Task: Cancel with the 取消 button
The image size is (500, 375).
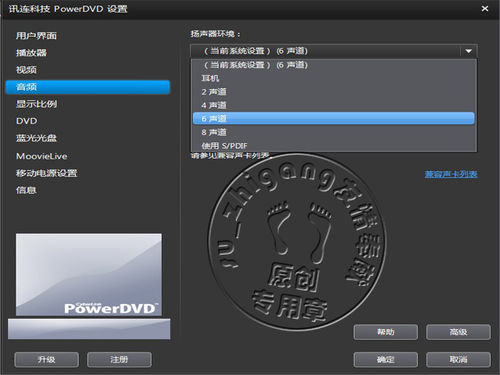Action: click(458, 360)
